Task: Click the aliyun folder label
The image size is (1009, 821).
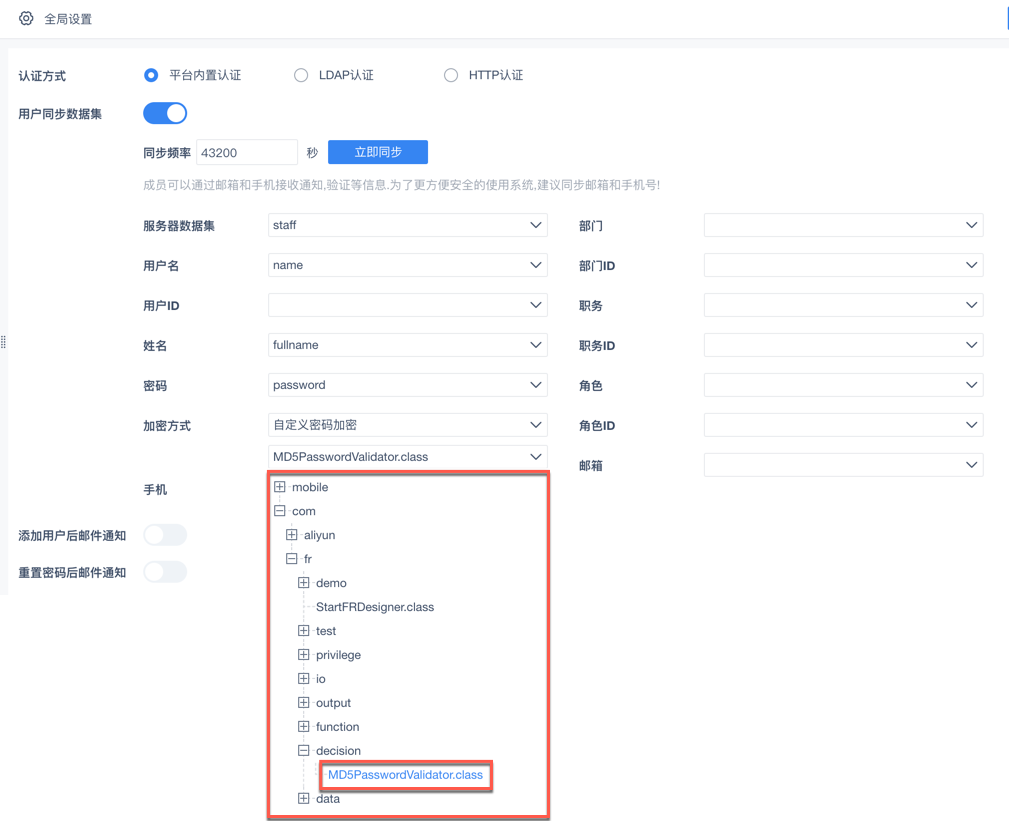Action: [319, 535]
